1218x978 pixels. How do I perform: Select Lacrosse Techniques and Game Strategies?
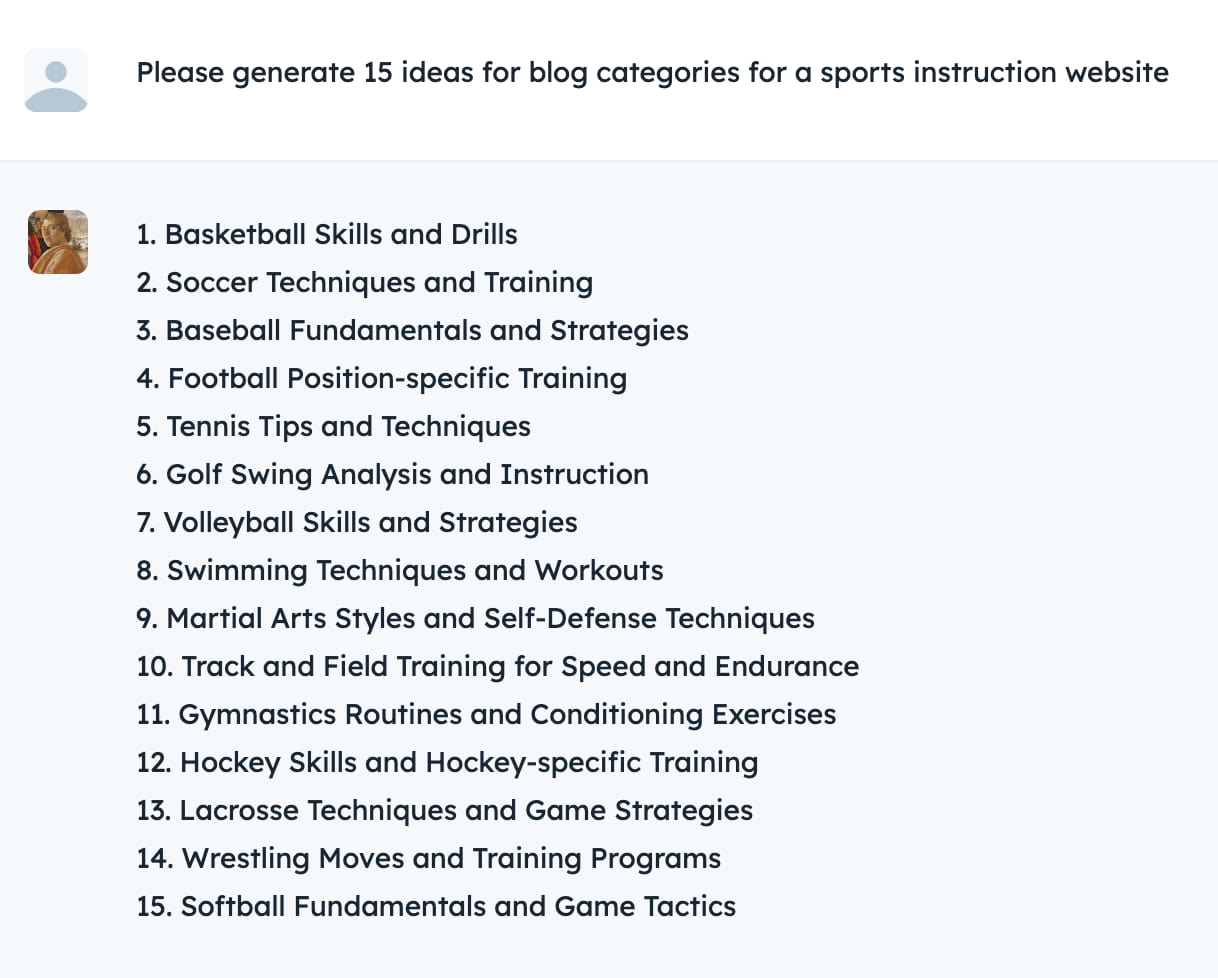pyautogui.click(x=445, y=810)
